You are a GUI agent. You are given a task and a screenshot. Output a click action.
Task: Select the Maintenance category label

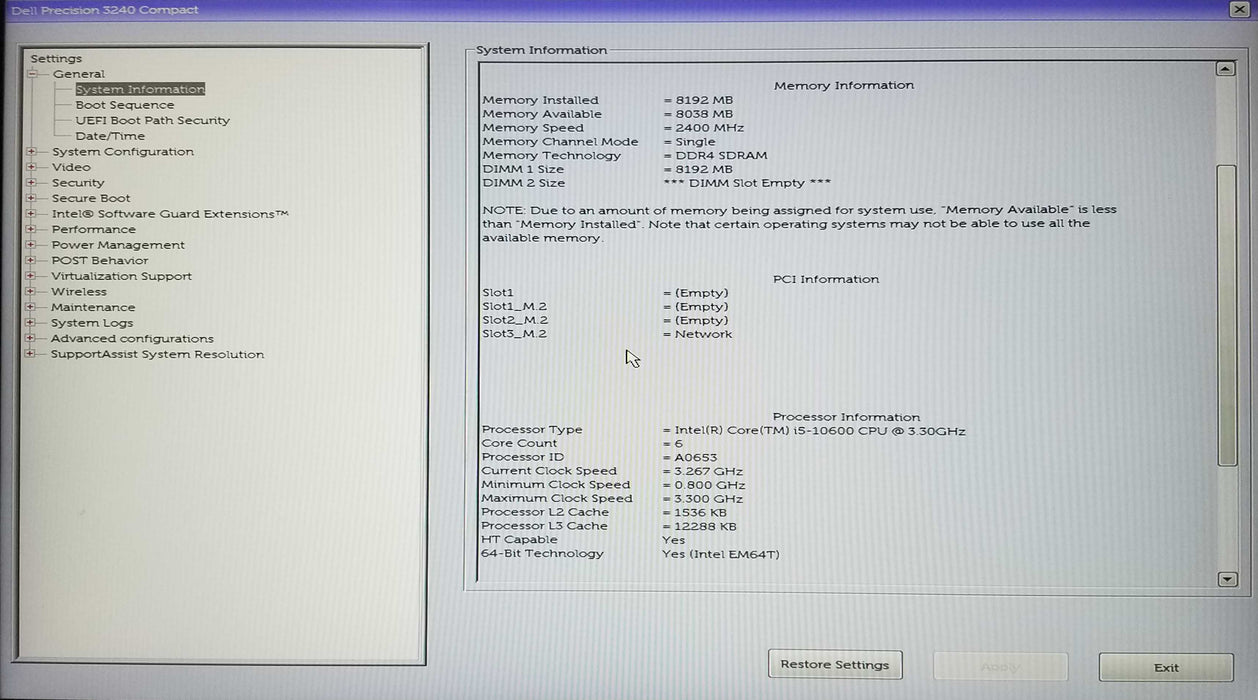(x=93, y=307)
